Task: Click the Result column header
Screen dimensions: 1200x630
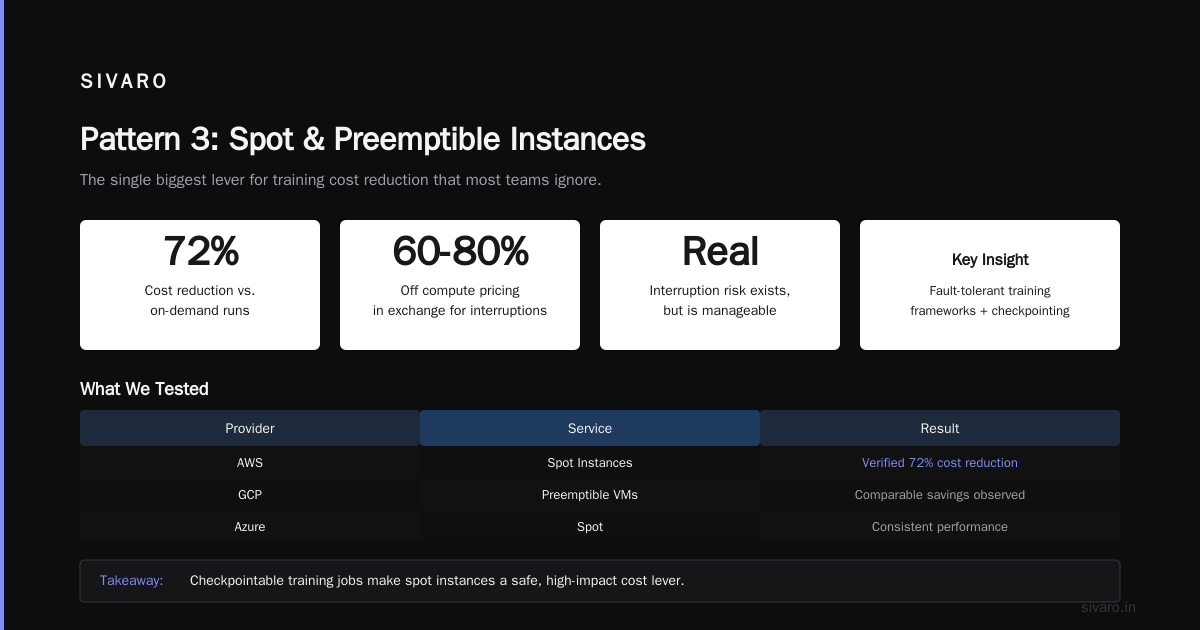Action: click(x=940, y=428)
